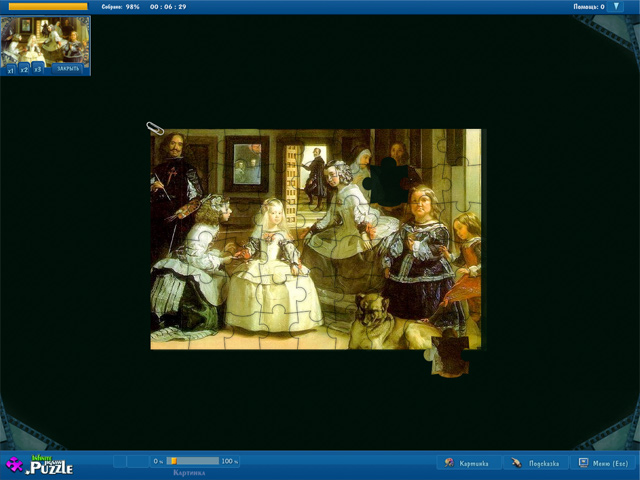Click the palette icon on Картинка button
Viewport: 640px width, 480px height.
point(450,463)
